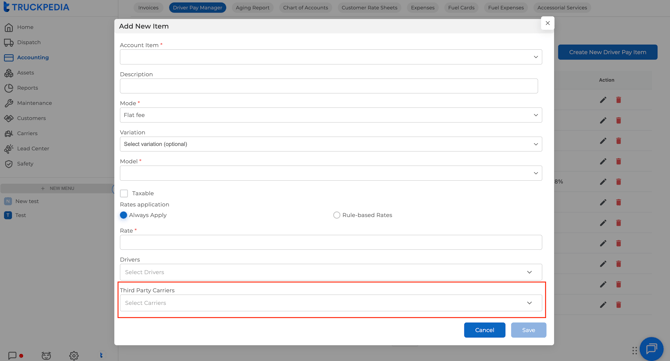Open Lead Center icon
Viewport: 670px width, 361px height.
9,149
